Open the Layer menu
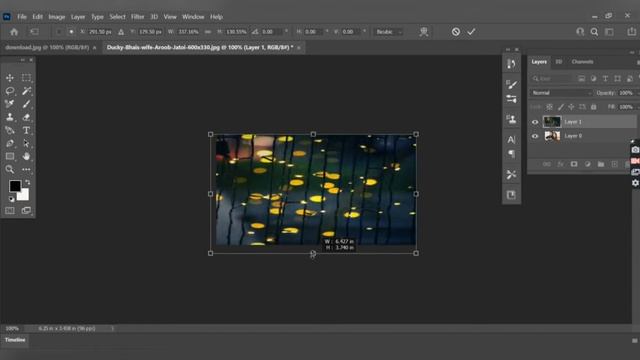Screen dimensions: 640x360 coord(78,17)
